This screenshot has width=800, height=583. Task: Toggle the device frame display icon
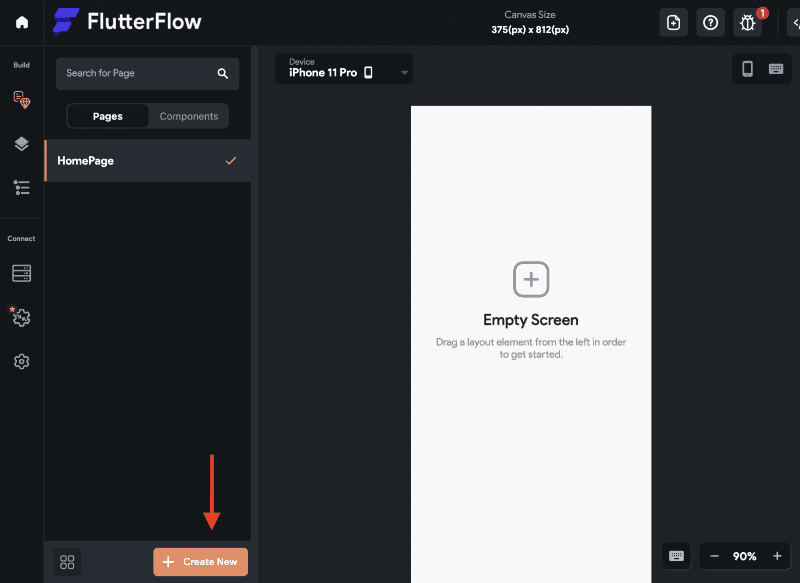click(x=747, y=69)
